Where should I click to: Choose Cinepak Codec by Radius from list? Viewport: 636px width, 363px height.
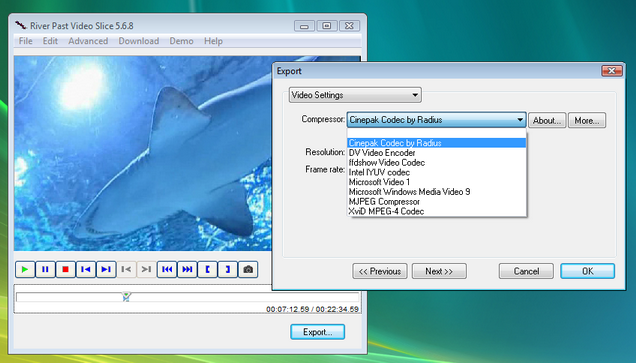coord(437,143)
